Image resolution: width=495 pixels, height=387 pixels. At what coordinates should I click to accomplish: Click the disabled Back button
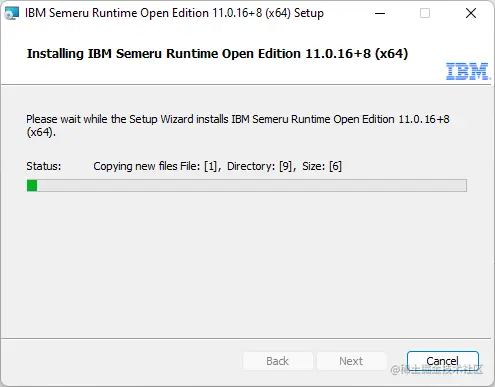click(278, 361)
